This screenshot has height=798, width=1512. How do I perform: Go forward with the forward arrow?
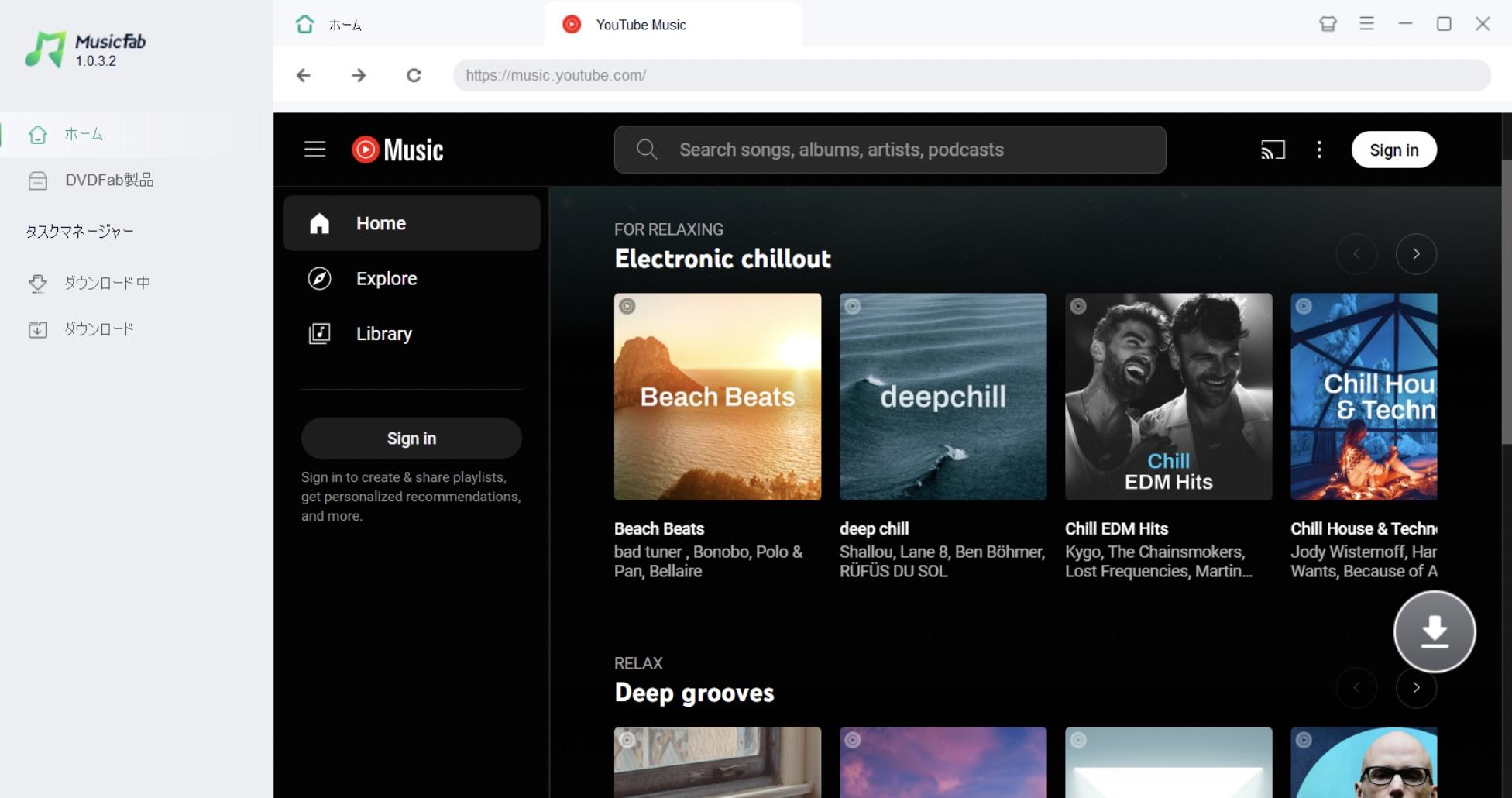[359, 75]
